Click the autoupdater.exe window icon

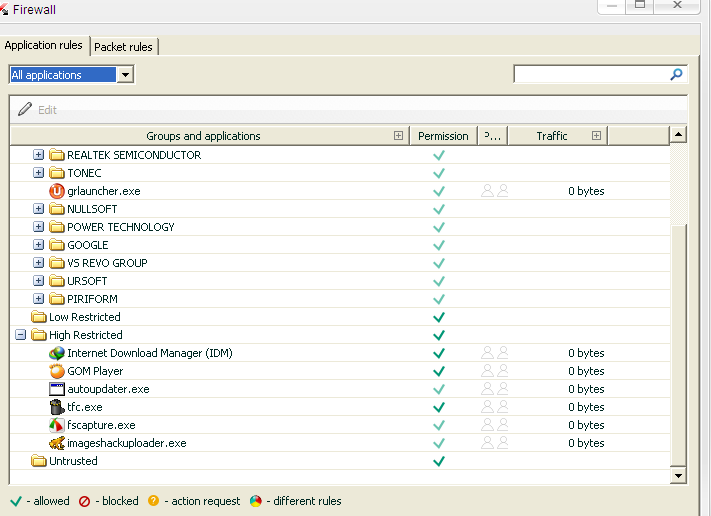pyautogui.click(x=57, y=389)
